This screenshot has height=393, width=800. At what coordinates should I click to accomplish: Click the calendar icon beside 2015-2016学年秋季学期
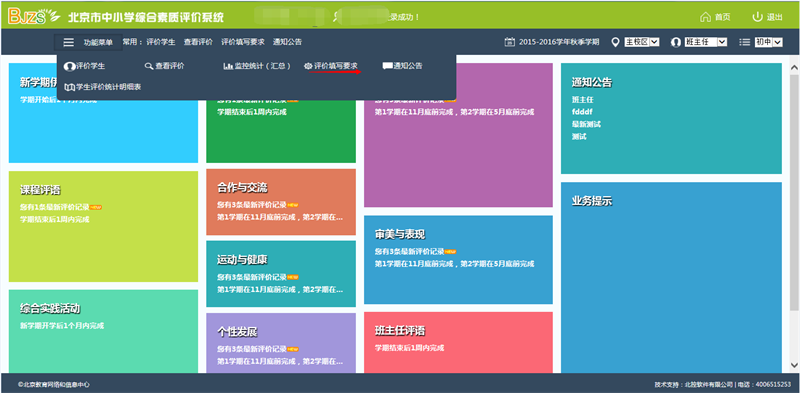[x=509, y=42]
